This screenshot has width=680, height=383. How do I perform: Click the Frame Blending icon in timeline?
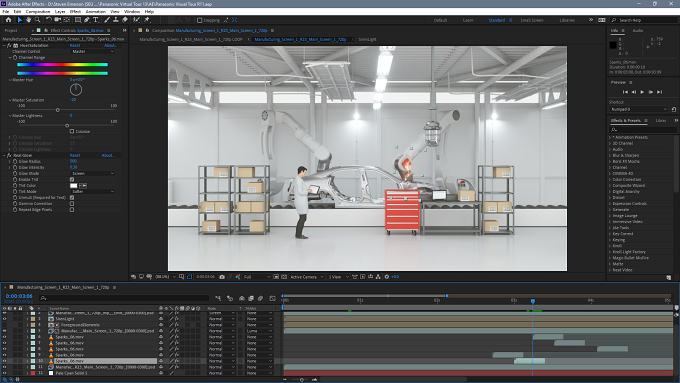(251, 298)
